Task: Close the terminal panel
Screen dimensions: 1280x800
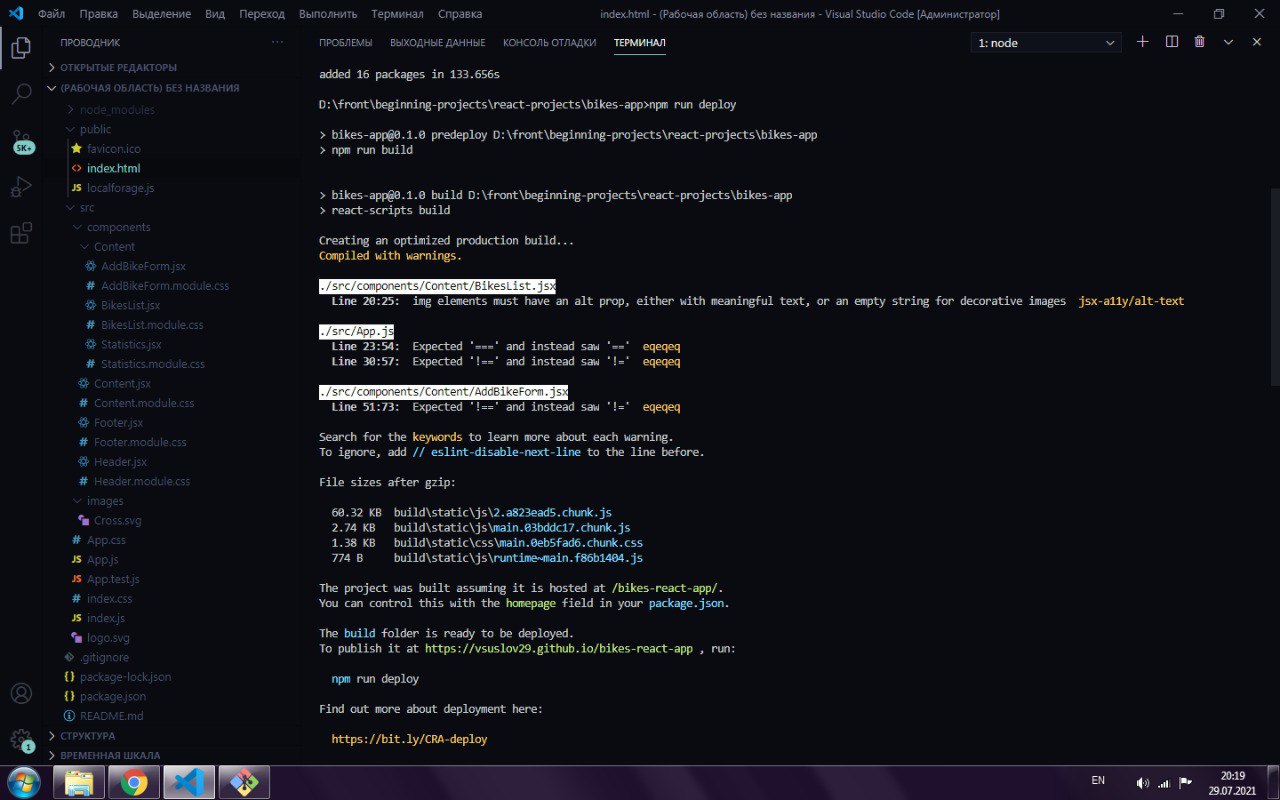Action: [1256, 42]
